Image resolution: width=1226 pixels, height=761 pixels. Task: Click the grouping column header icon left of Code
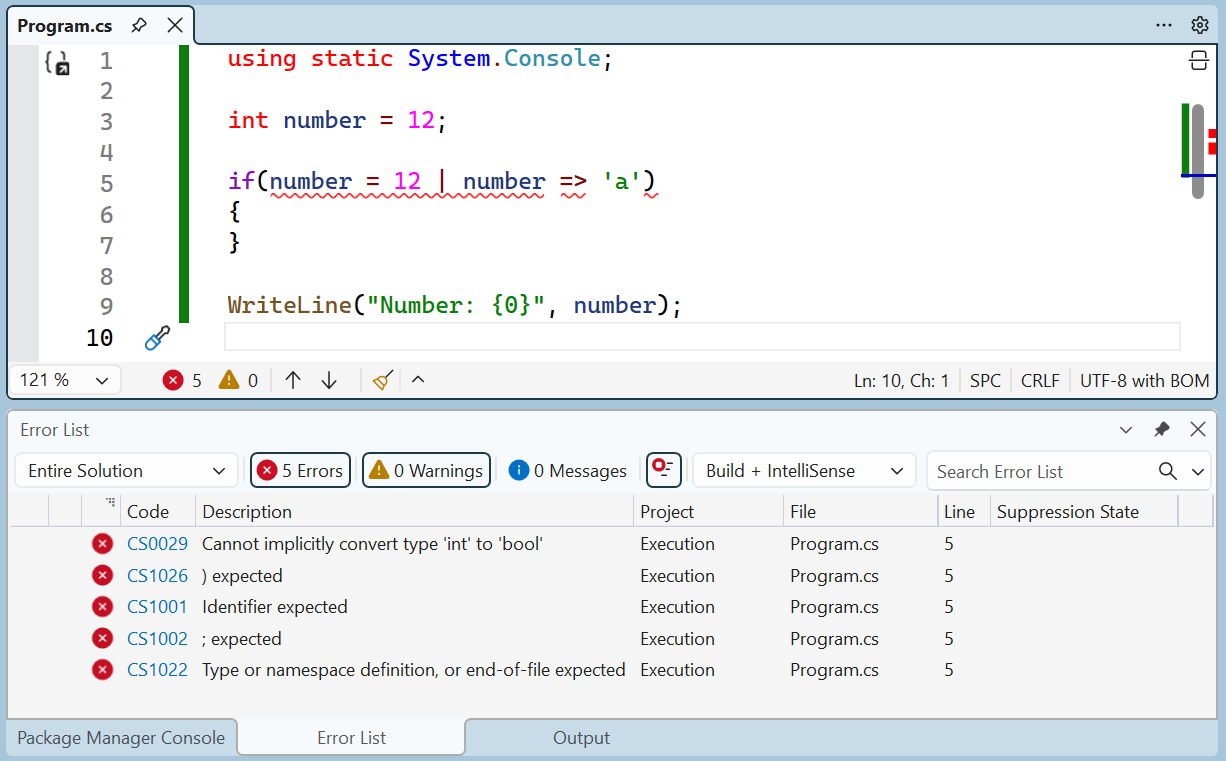point(110,503)
